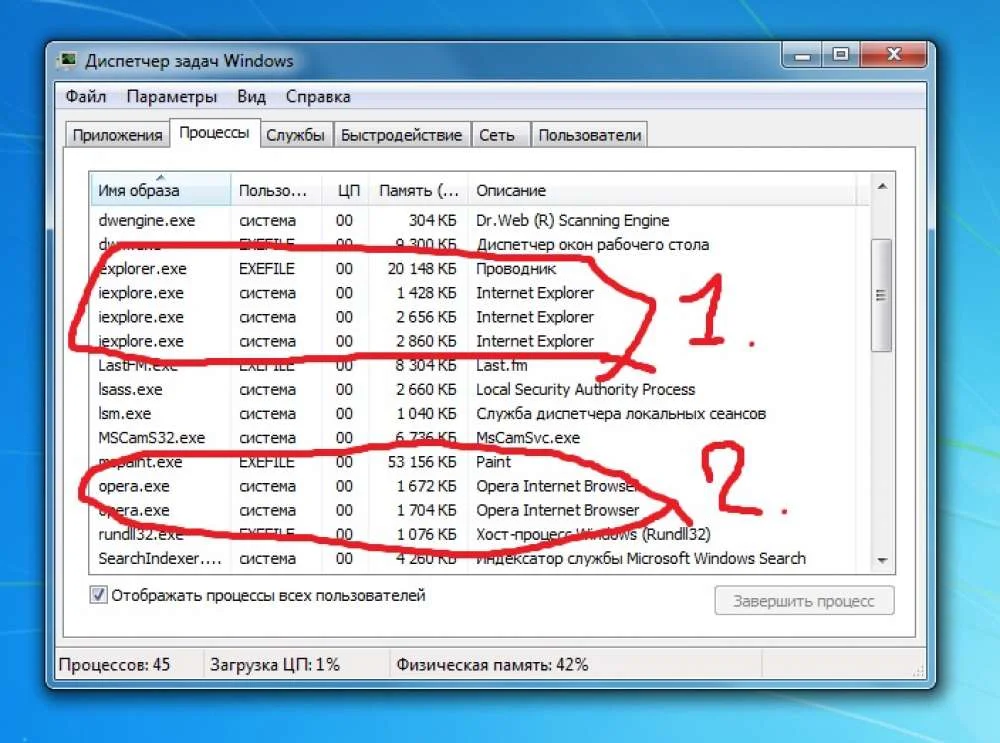Select iexplore.exe row with 1 428 КБ
The image size is (1000, 743).
[x=480, y=293]
